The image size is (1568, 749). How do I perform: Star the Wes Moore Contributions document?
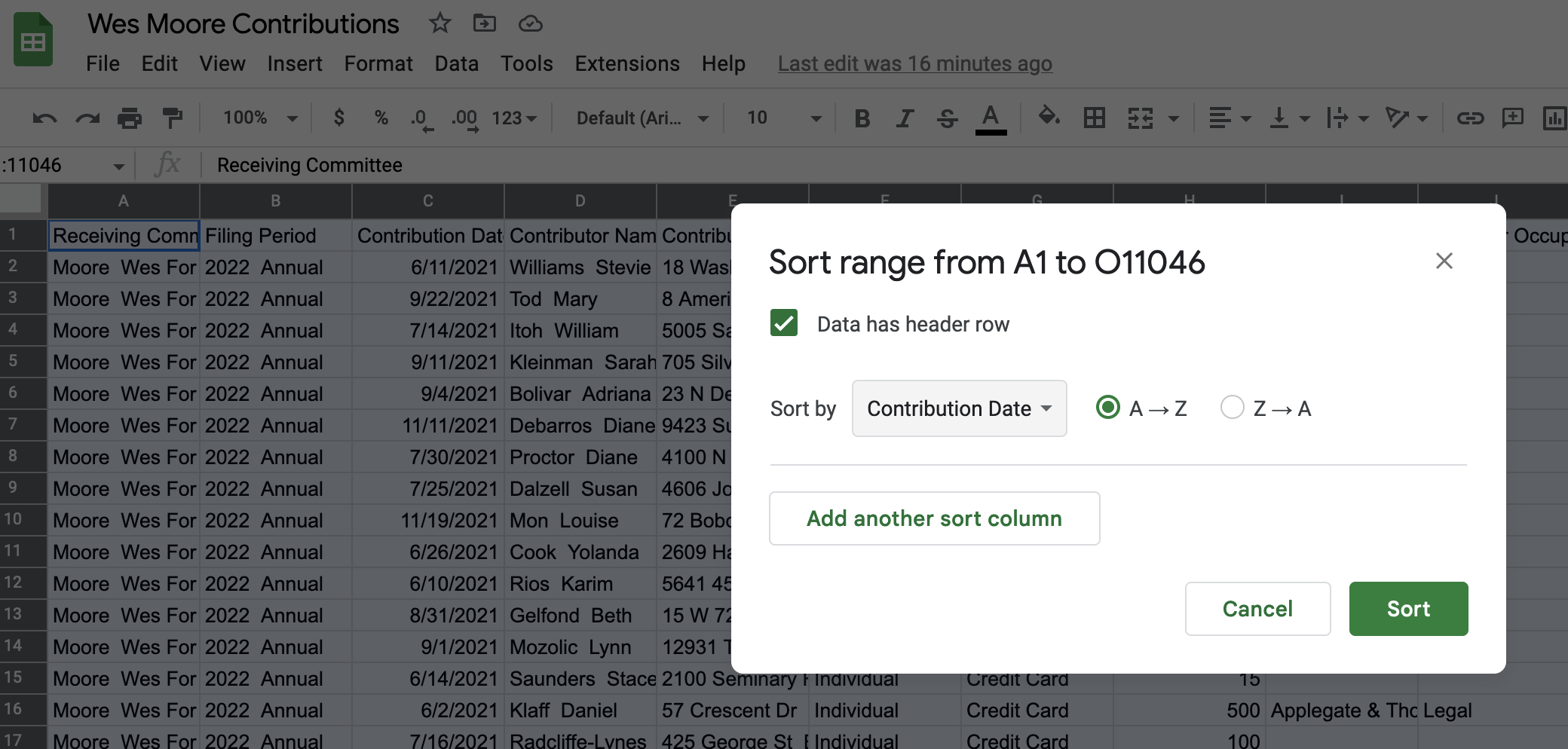pos(439,23)
